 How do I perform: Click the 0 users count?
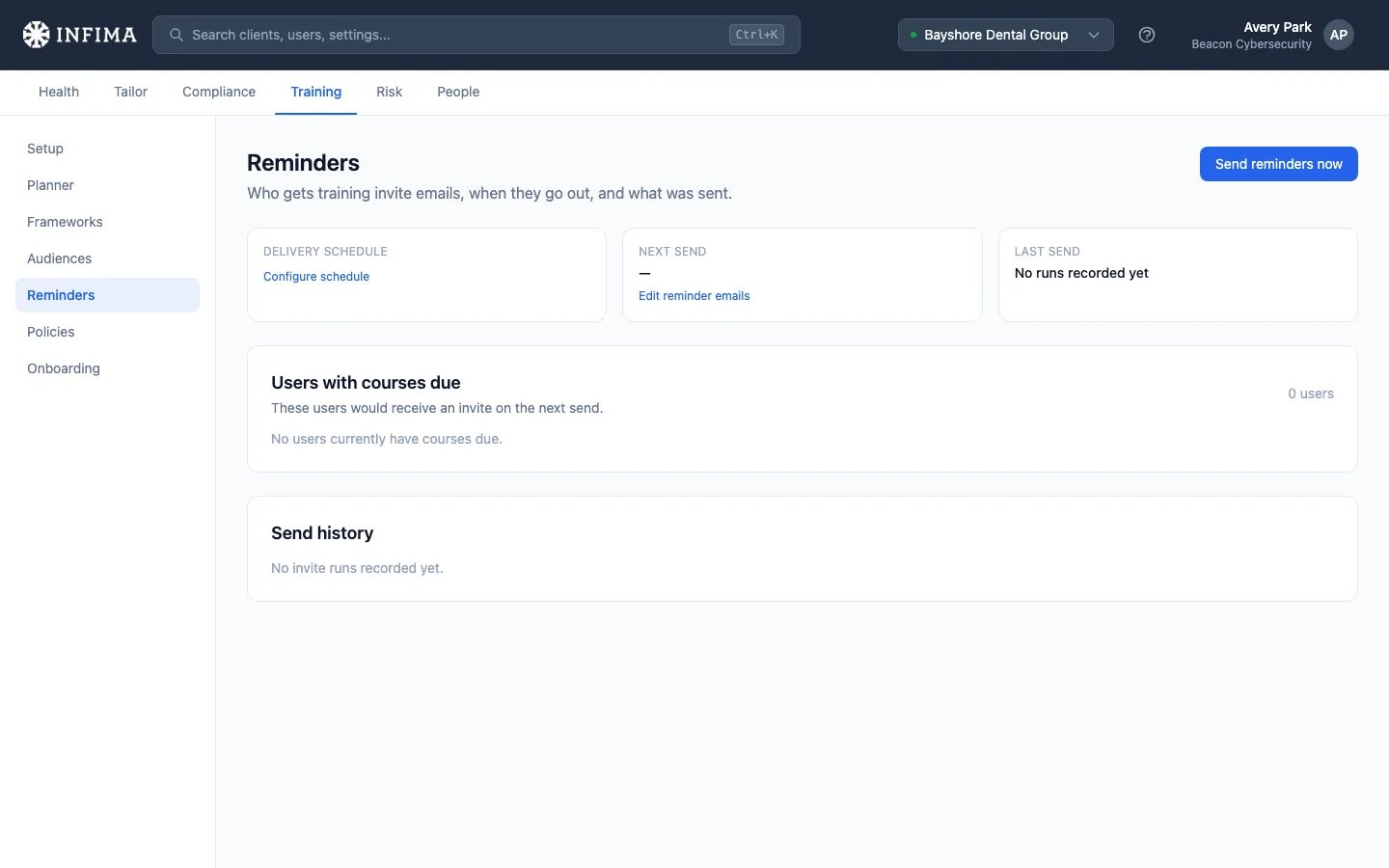[x=1311, y=393]
